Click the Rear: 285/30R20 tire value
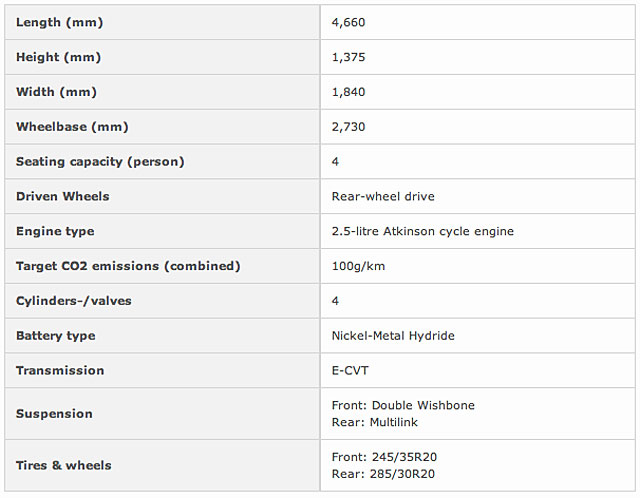This screenshot has width=640, height=498. coord(383,474)
